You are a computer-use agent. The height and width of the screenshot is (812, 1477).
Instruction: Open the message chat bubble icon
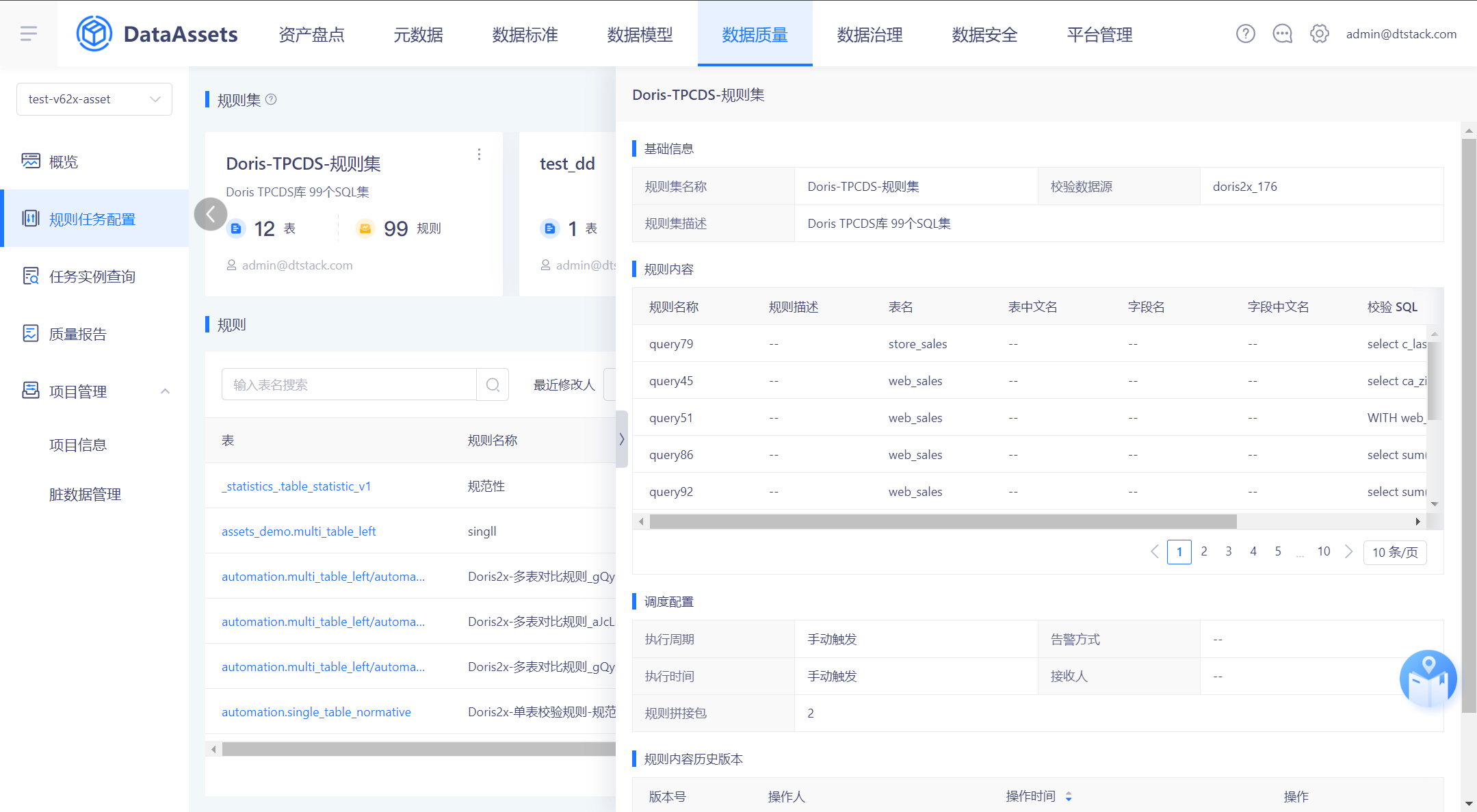[x=1282, y=34]
